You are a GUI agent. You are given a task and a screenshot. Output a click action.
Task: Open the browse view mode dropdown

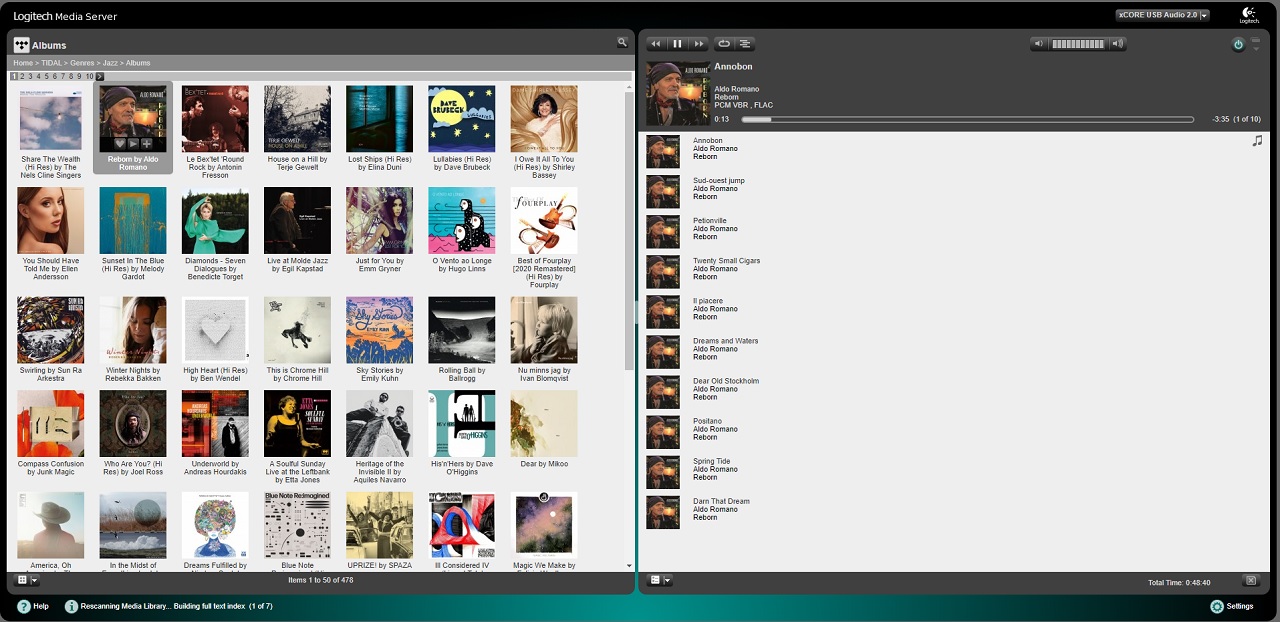click(x=27, y=580)
